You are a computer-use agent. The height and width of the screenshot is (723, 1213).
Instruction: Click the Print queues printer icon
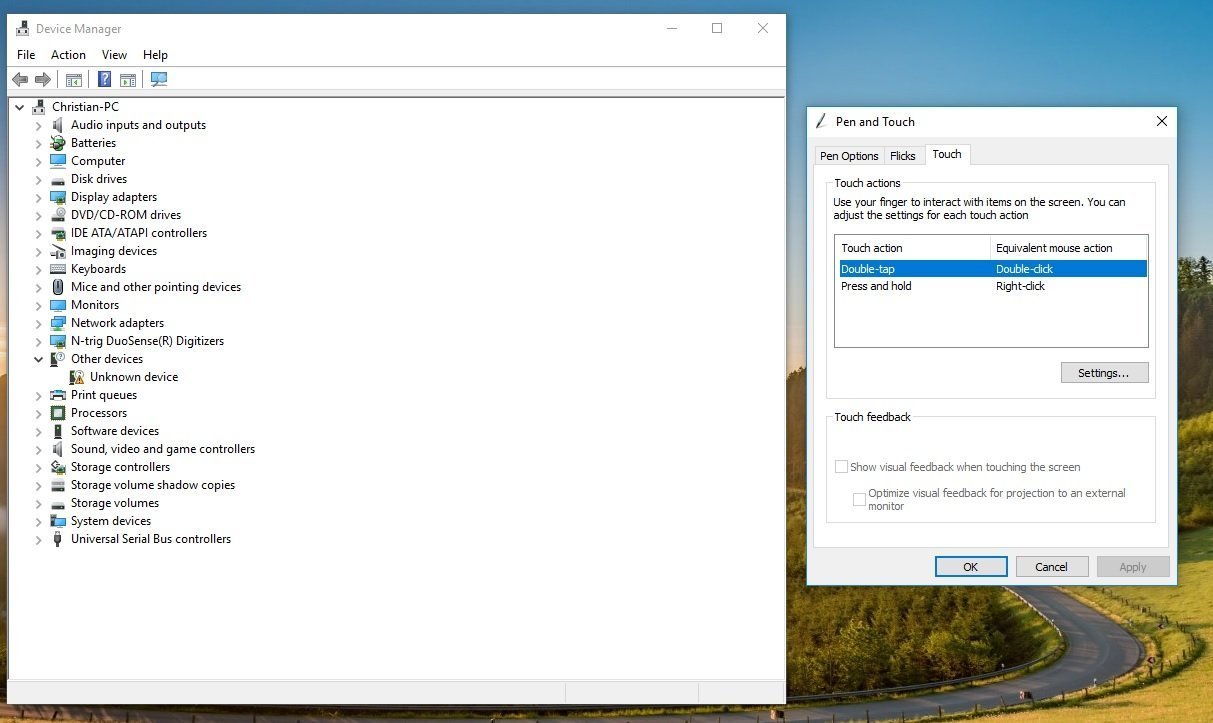tap(58, 395)
